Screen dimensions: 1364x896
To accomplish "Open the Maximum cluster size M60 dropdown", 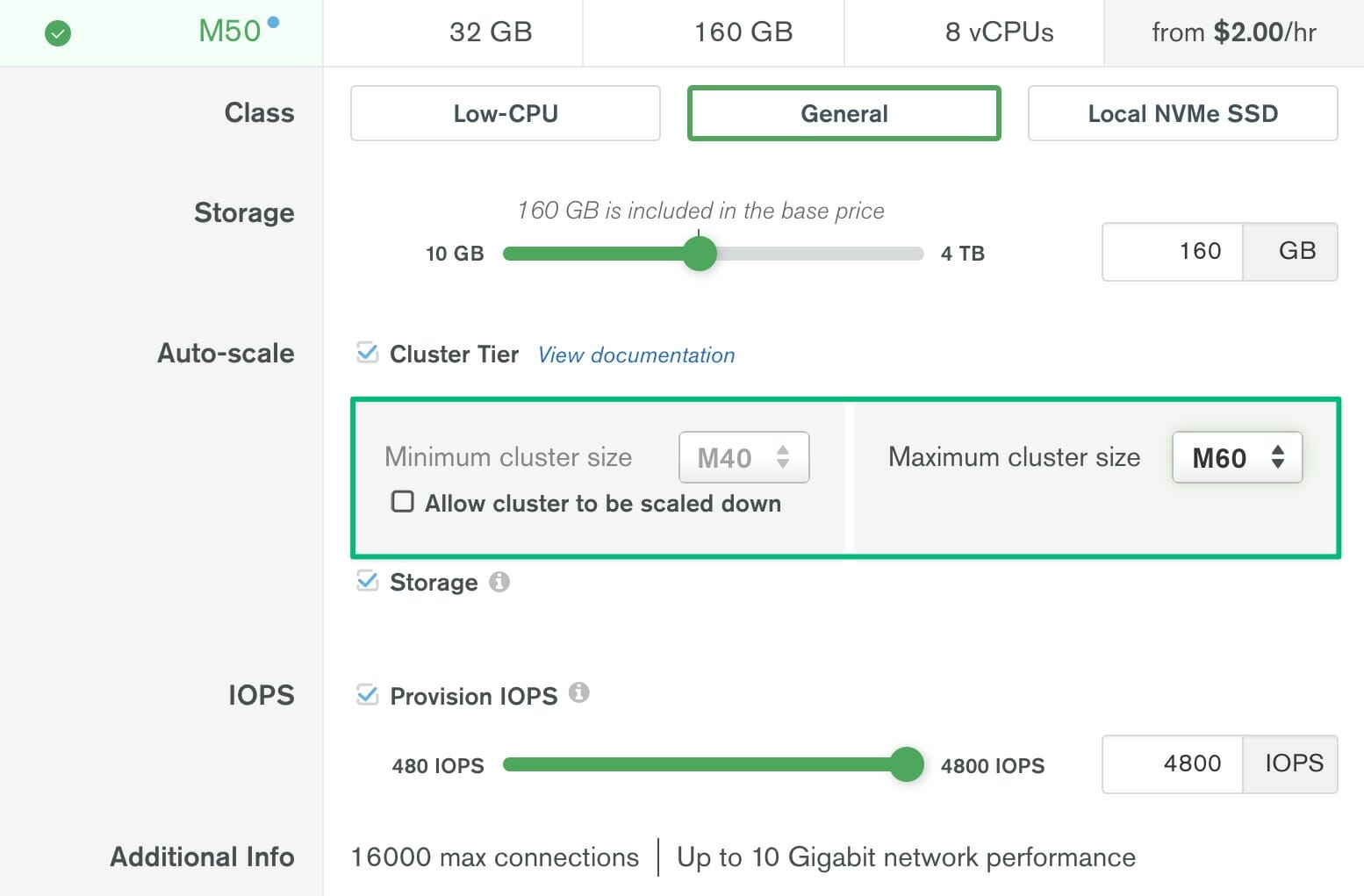I will coord(1237,457).
